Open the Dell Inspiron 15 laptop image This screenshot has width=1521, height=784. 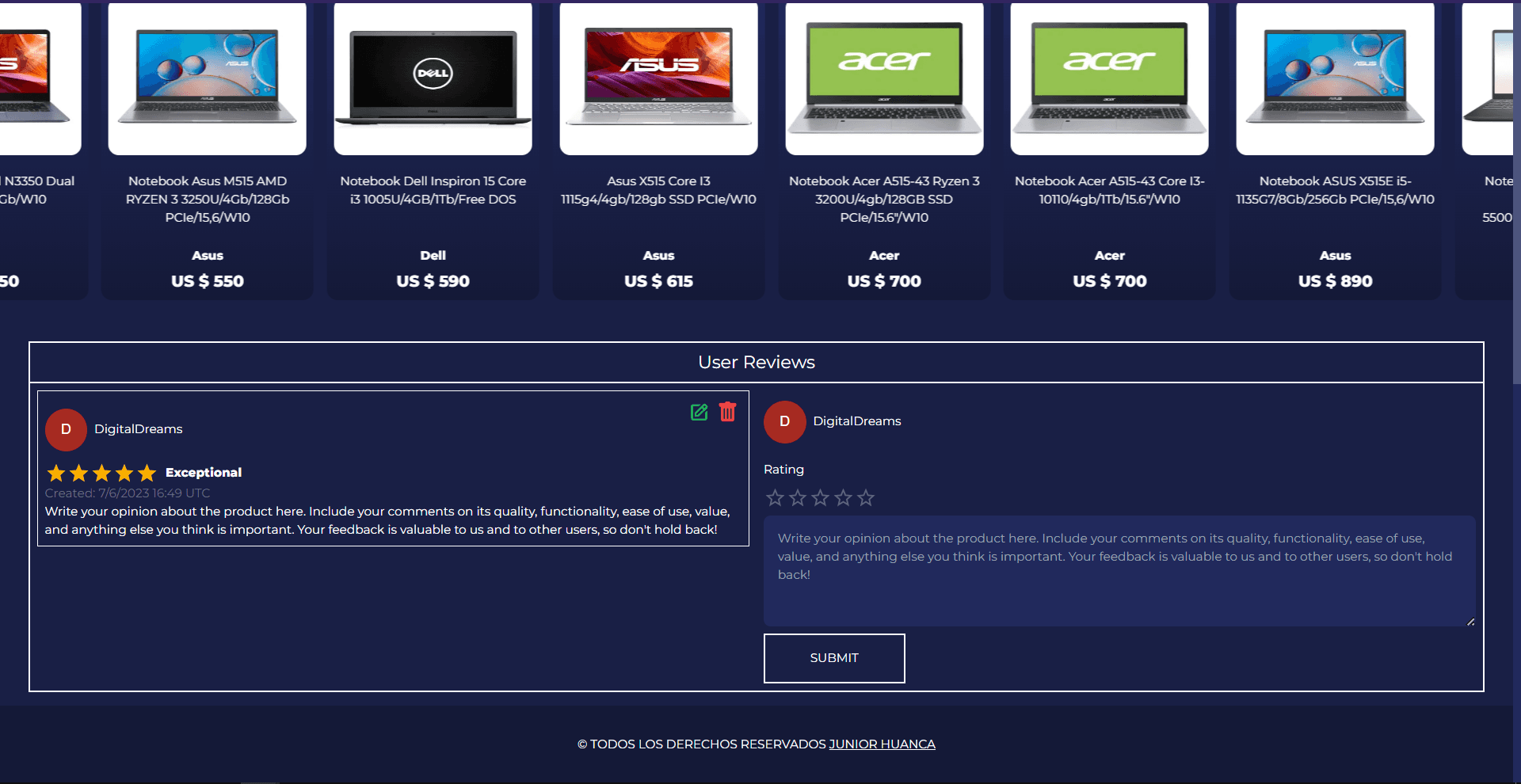pos(433,78)
